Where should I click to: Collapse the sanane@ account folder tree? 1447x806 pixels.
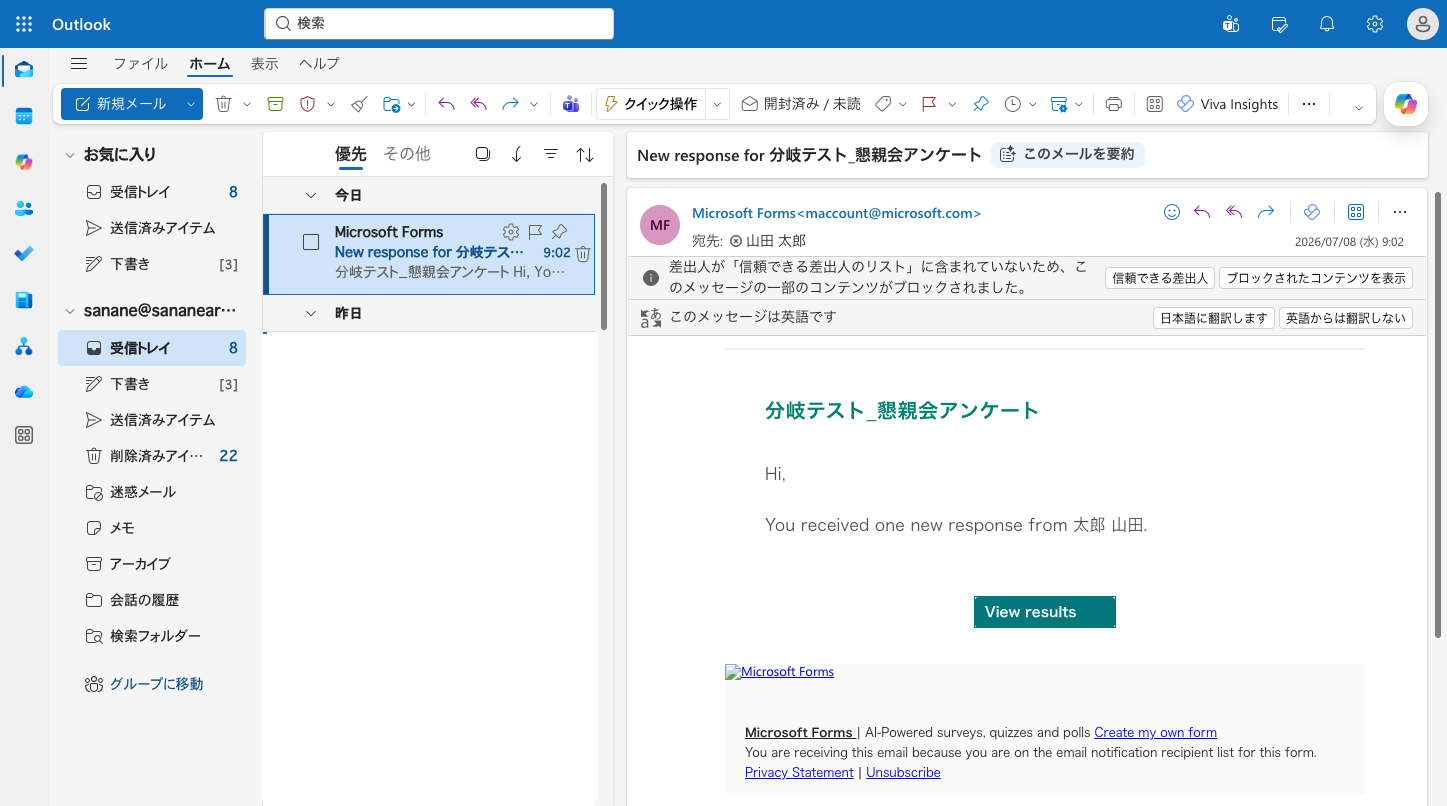(x=70, y=311)
